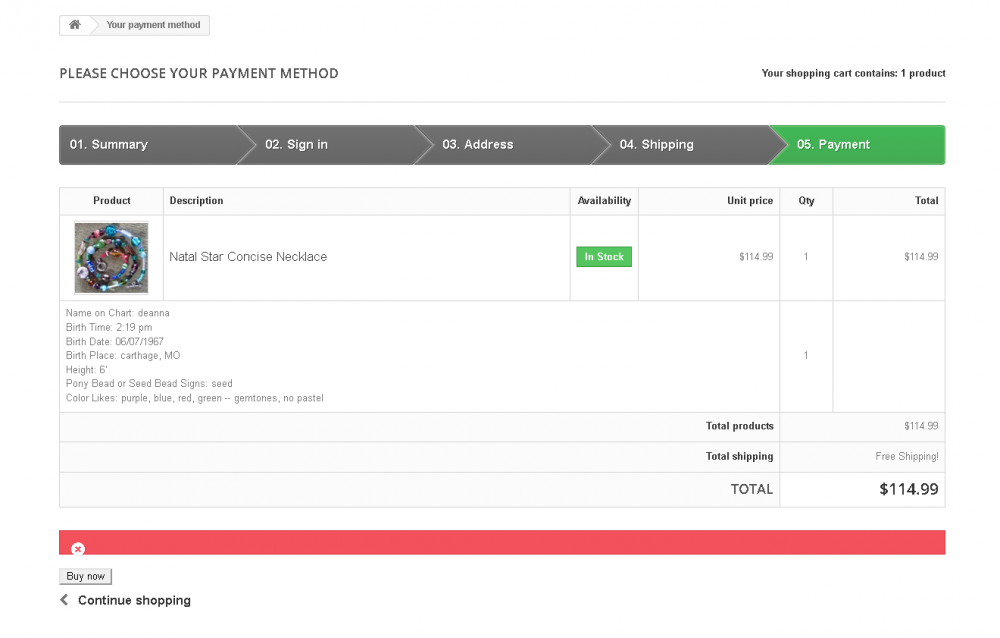Select the 03. Address step
This screenshot has height=638, width=1000.
pyautogui.click(x=478, y=145)
